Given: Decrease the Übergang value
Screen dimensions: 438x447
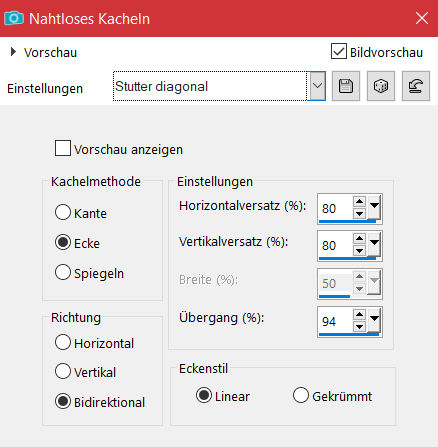Looking at the screenshot, I should [x=359, y=327].
